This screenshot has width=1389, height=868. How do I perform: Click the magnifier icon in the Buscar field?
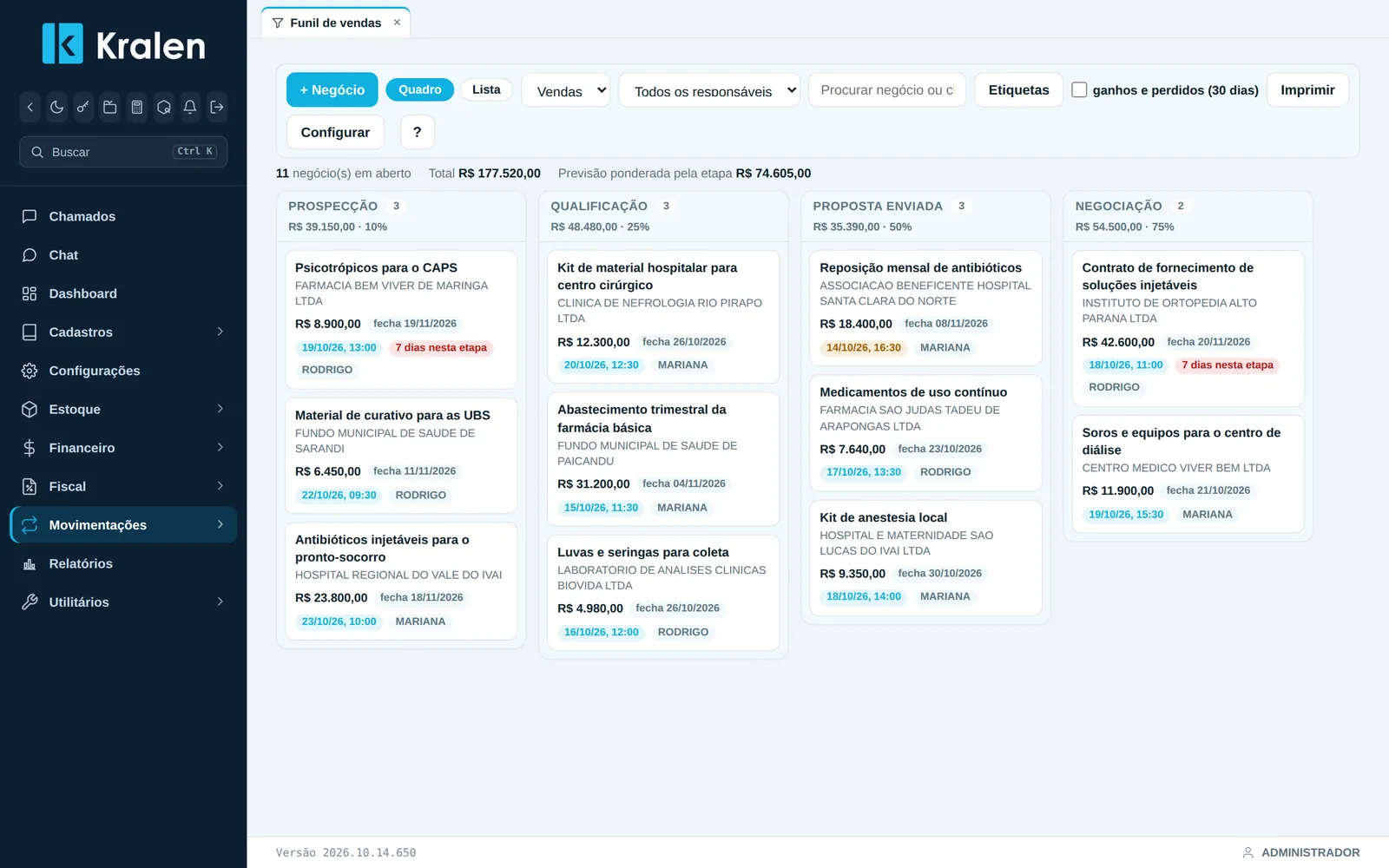[37, 152]
